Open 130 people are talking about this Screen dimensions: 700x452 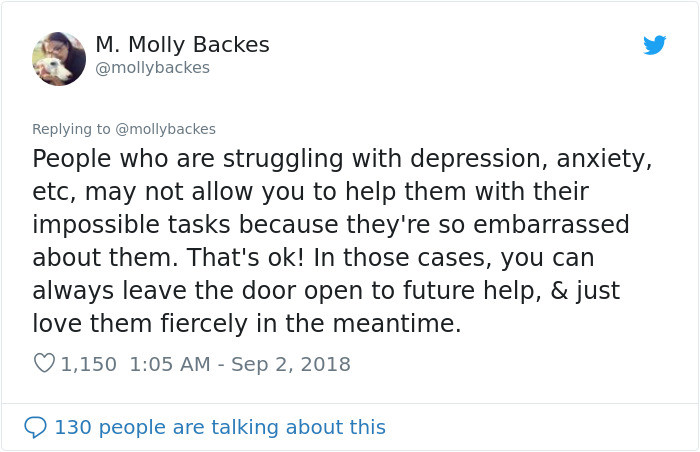point(220,427)
